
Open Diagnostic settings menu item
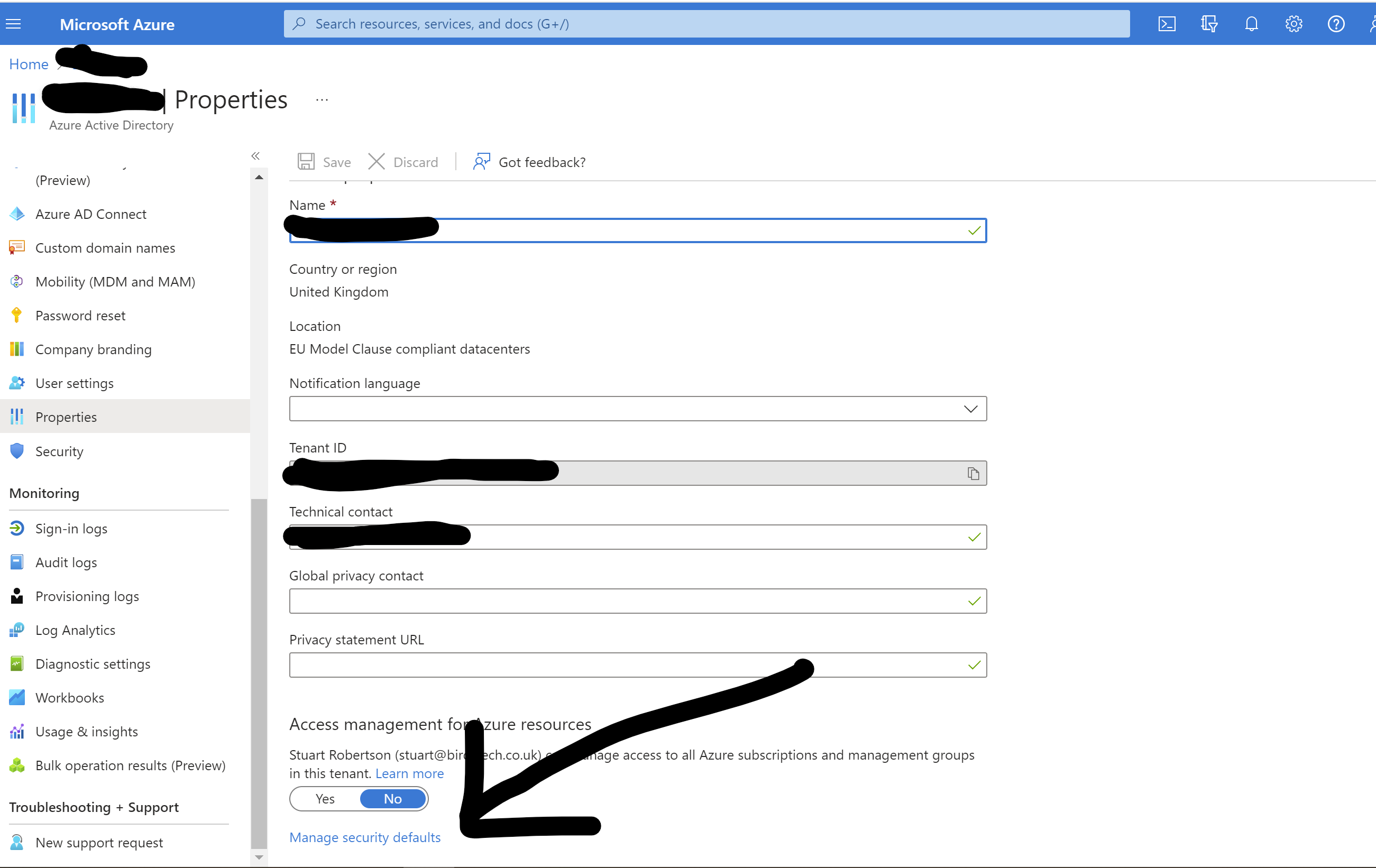(x=93, y=664)
